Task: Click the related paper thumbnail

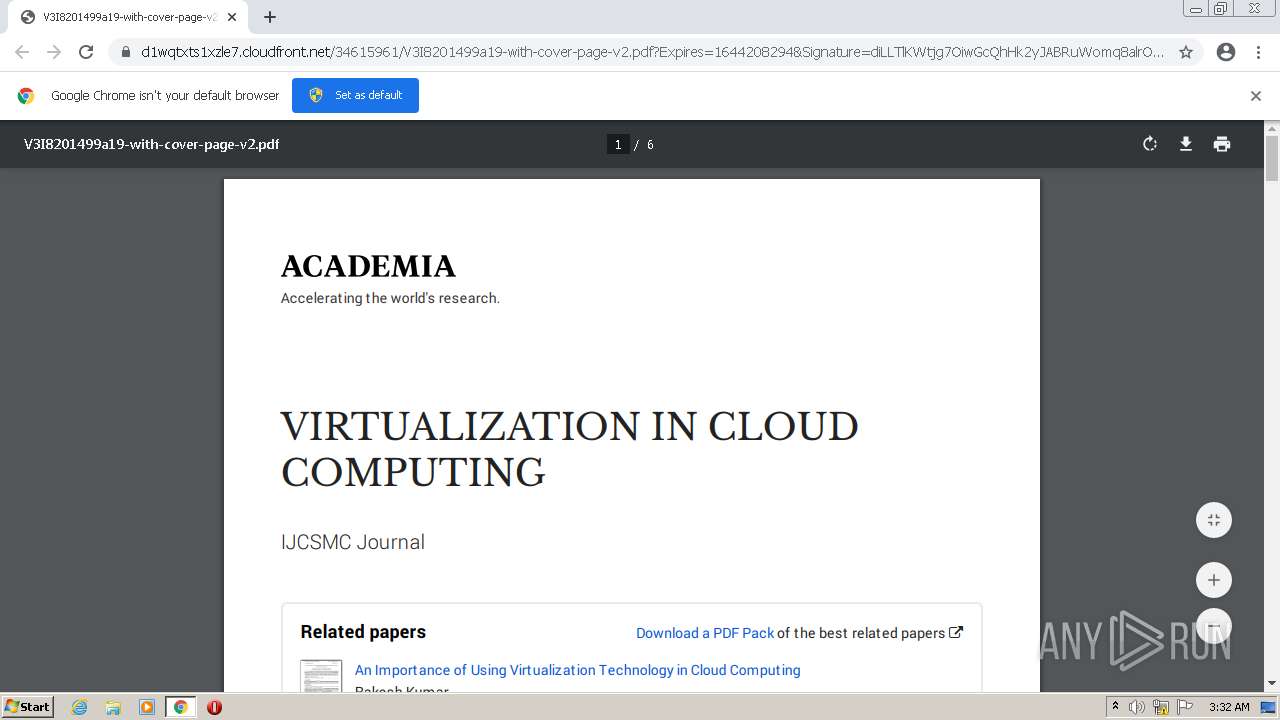Action: (321, 675)
